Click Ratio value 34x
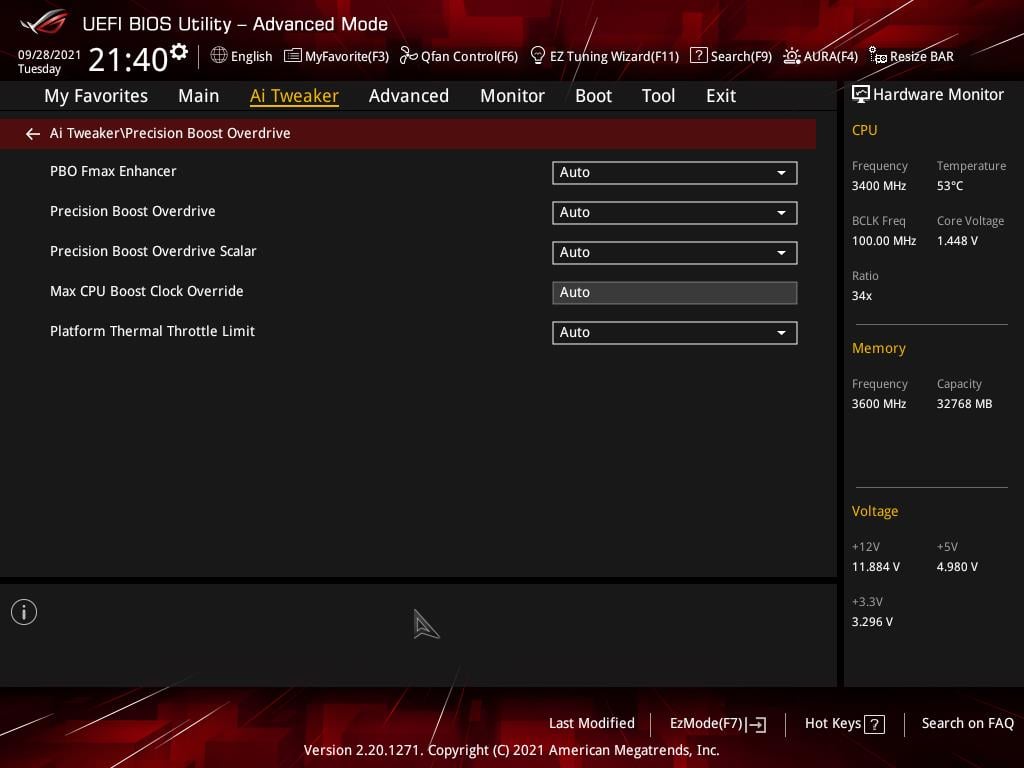Viewport: 1024px width, 768px height. [x=861, y=296]
